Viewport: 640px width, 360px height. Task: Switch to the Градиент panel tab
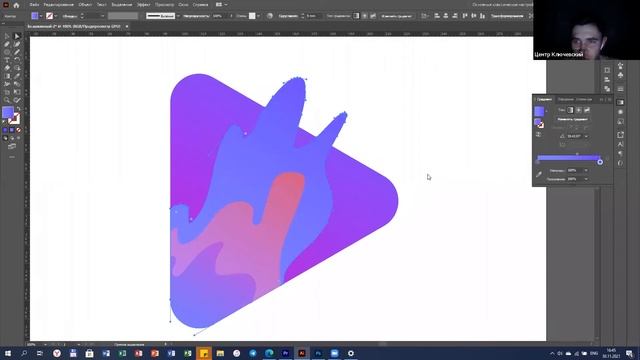(x=544, y=99)
